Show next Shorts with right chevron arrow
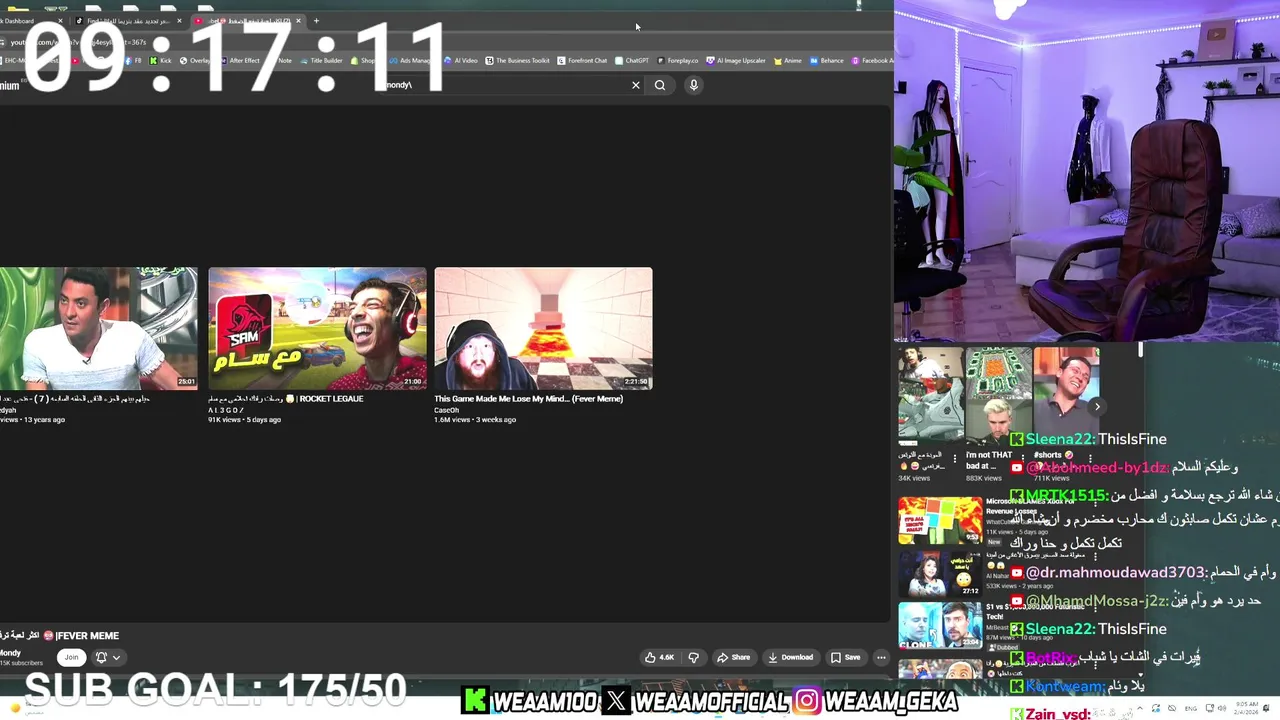This screenshot has height=720, width=1280. 1097,406
